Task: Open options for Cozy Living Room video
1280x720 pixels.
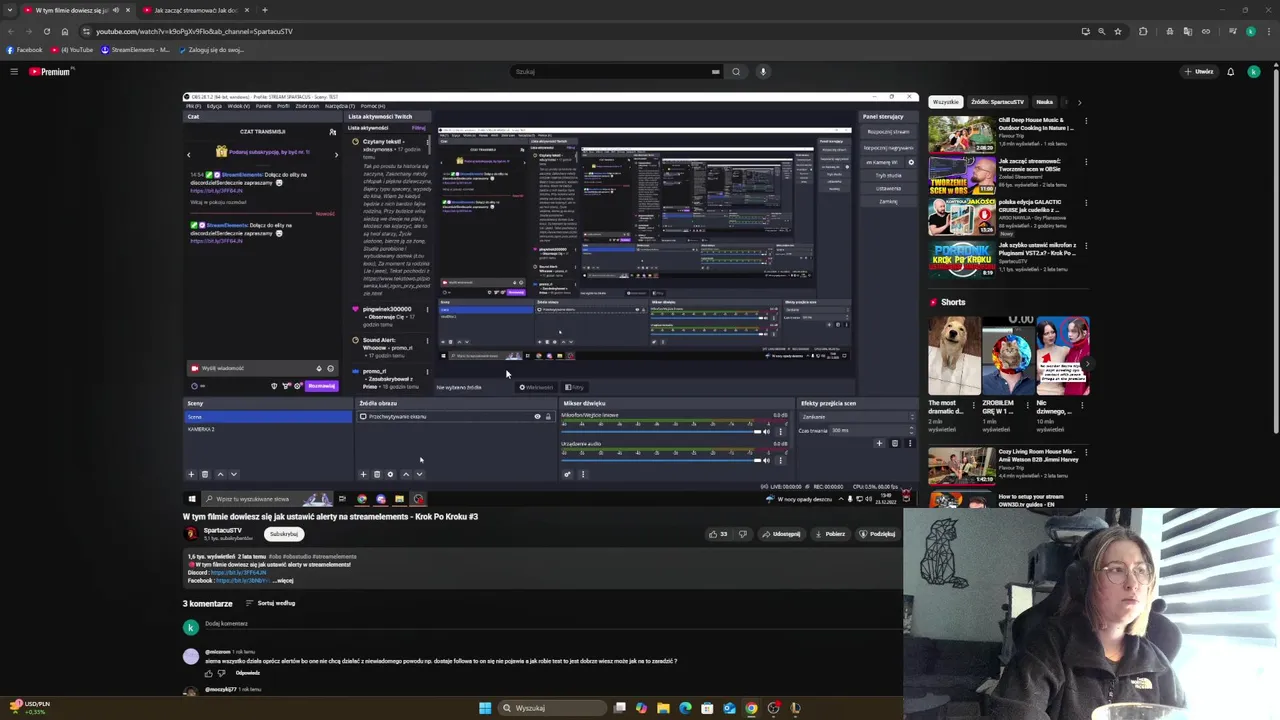Action: pyautogui.click(x=1086, y=453)
